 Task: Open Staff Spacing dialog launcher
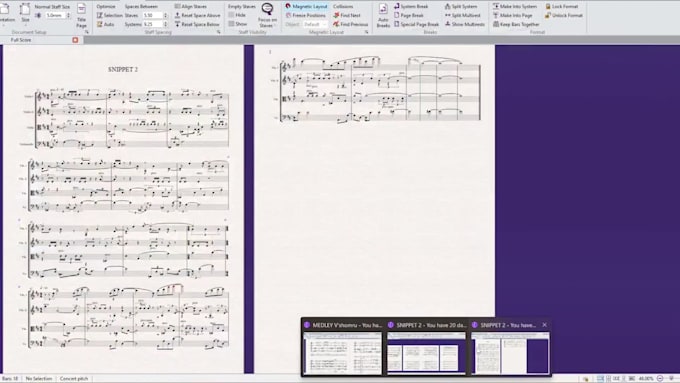[218, 32]
